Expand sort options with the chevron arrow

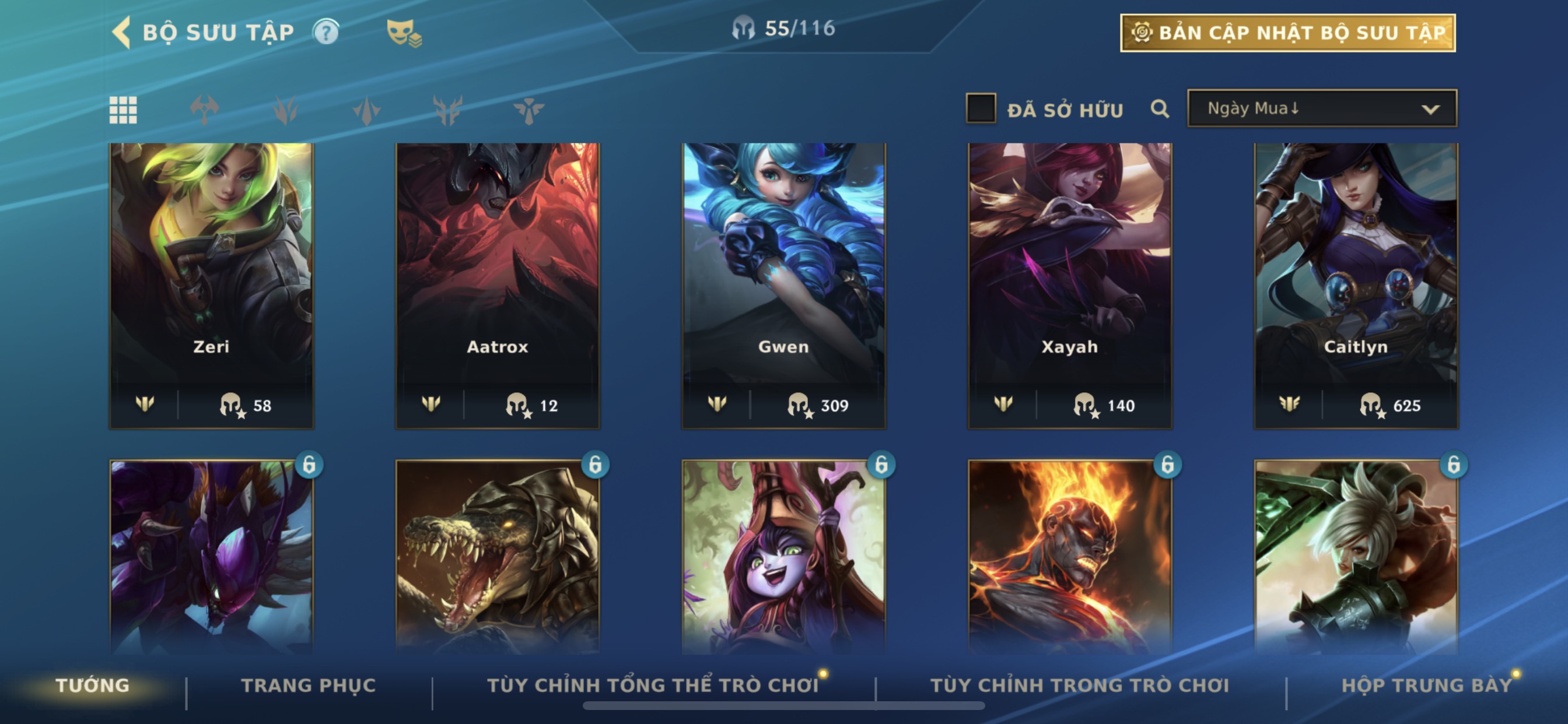tap(1430, 110)
